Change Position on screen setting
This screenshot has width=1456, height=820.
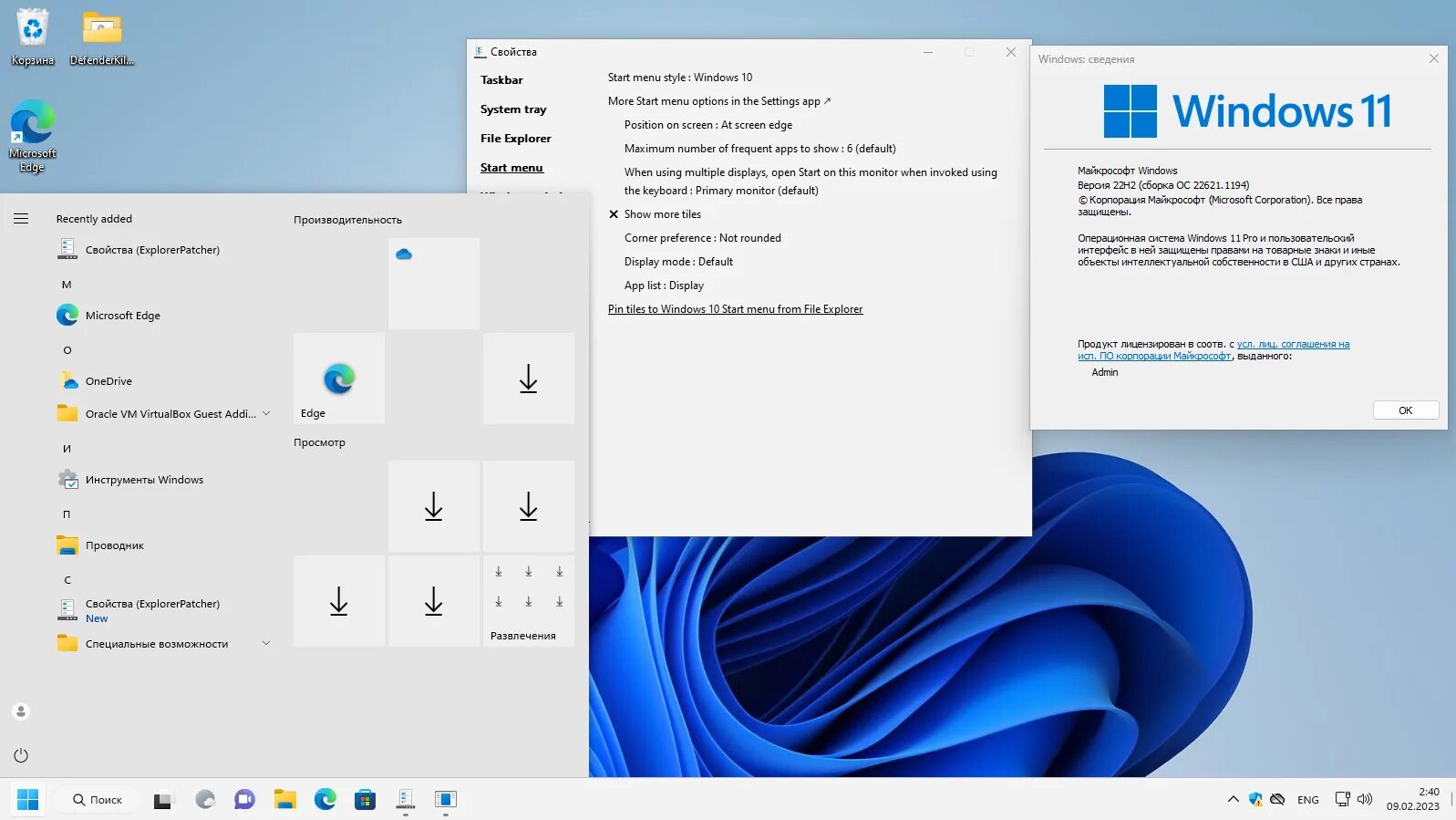[x=708, y=125]
